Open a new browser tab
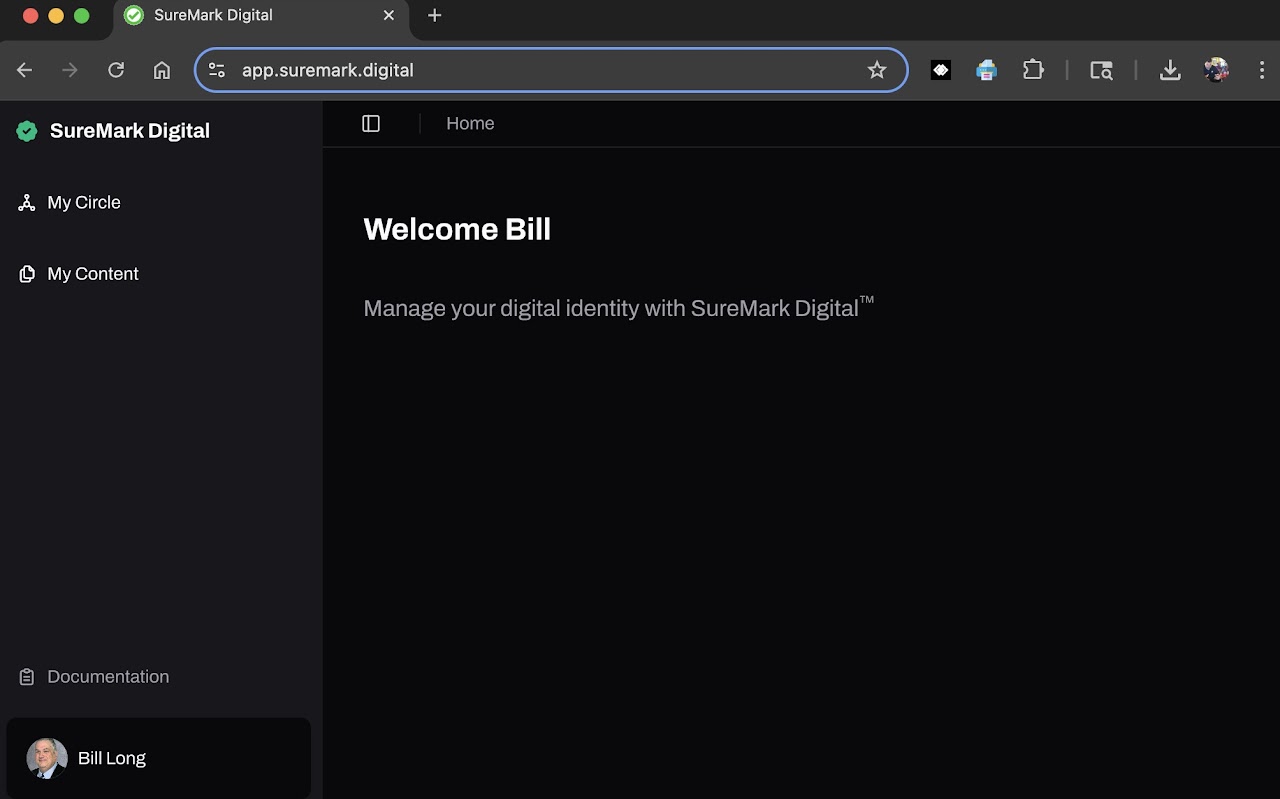Screen dimensions: 1280x799 click(x=434, y=15)
